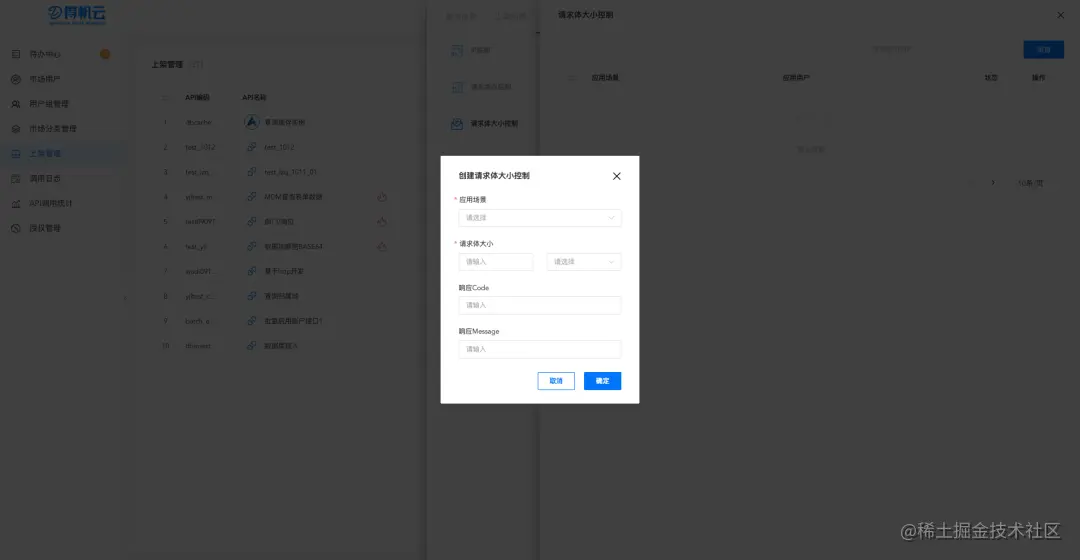This screenshot has width=1080, height=560.
Task: Click the link icon in row 3
Action: tap(251, 172)
